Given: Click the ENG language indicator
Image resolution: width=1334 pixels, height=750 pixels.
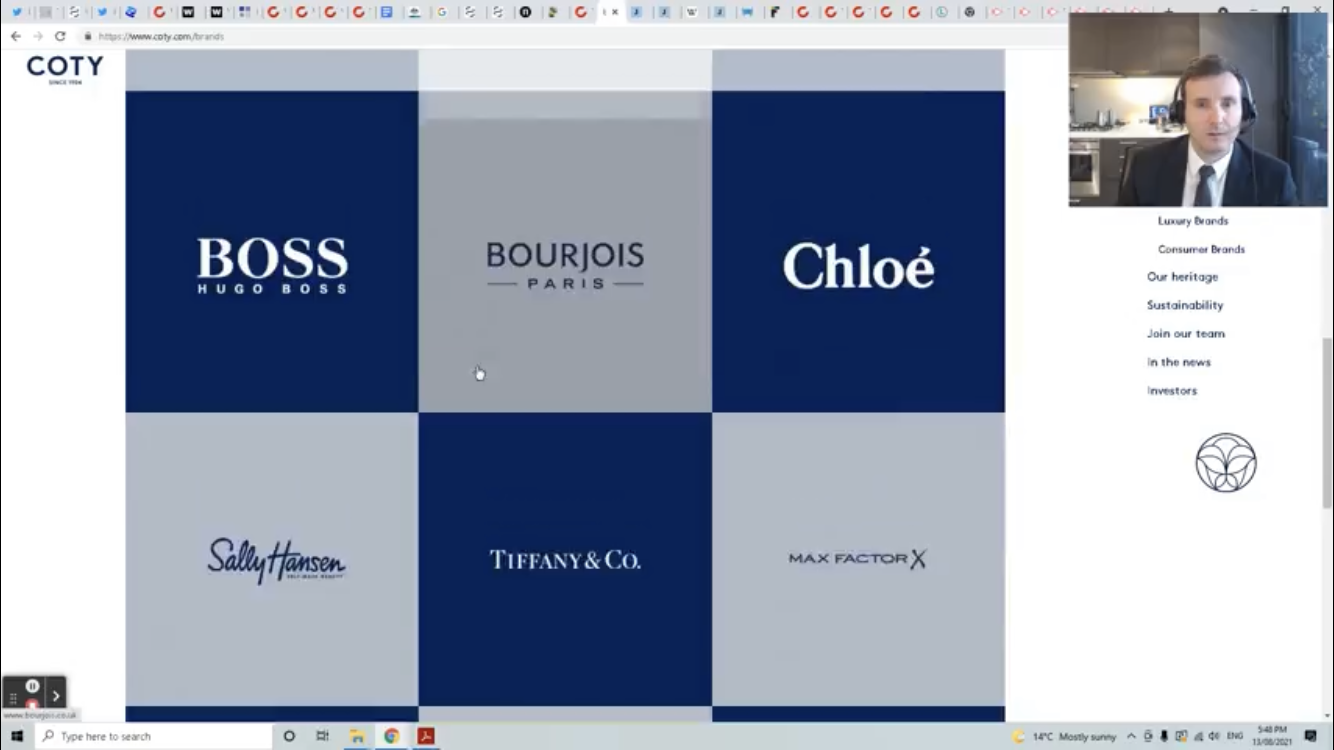Looking at the screenshot, I should [x=1235, y=736].
